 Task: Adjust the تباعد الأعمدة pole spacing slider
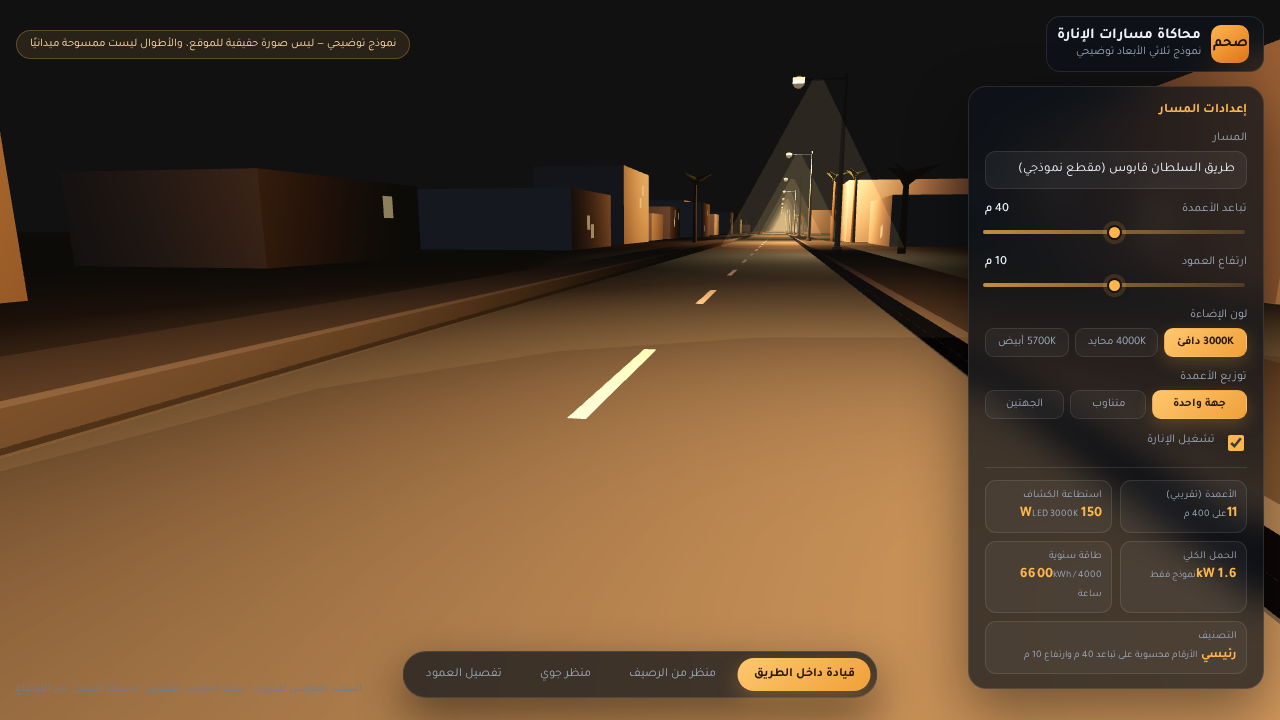click(1116, 232)
